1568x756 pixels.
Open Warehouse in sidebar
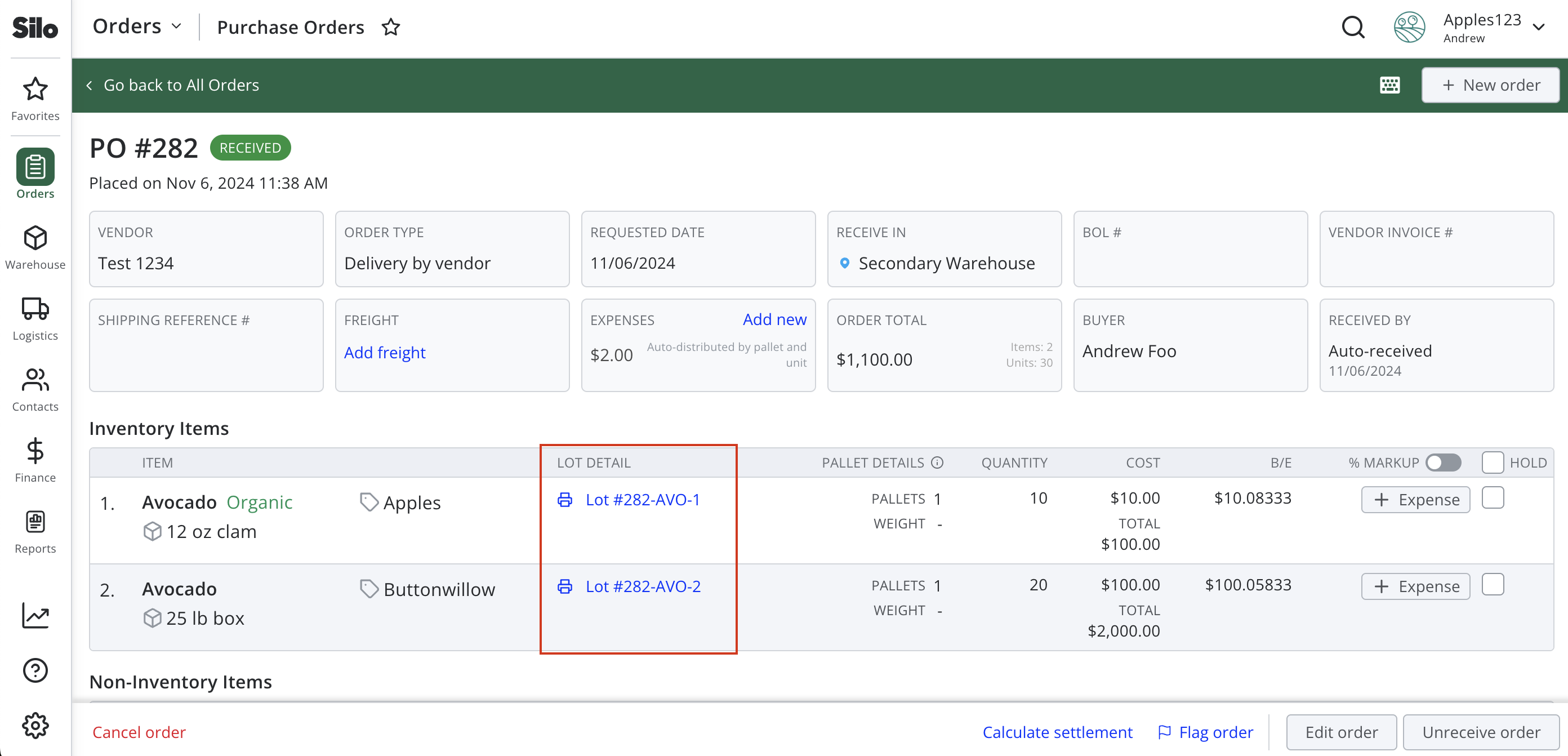35,247
